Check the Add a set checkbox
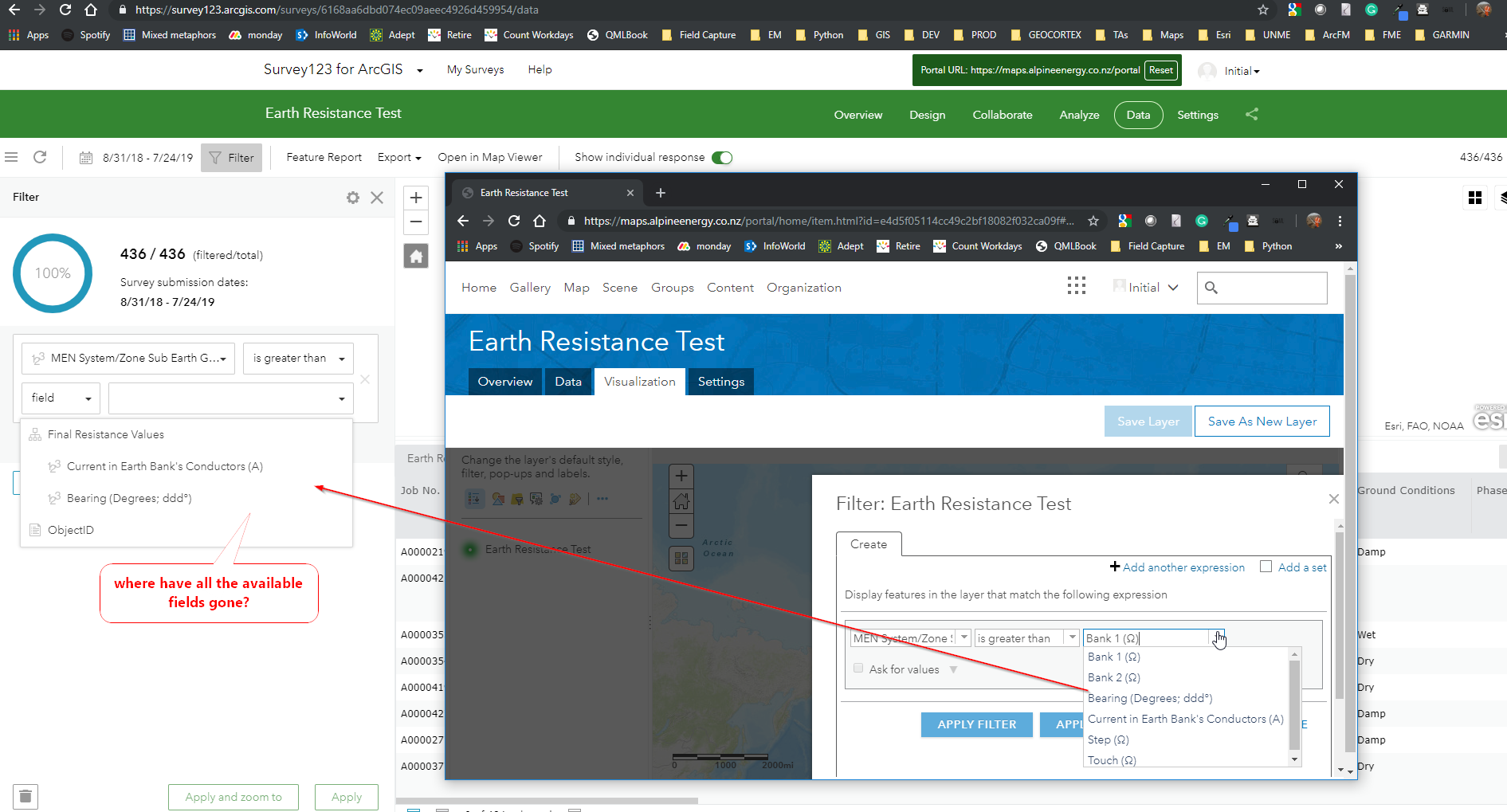This screenshot has height=812, width=1507. (x=1266, y=567)
